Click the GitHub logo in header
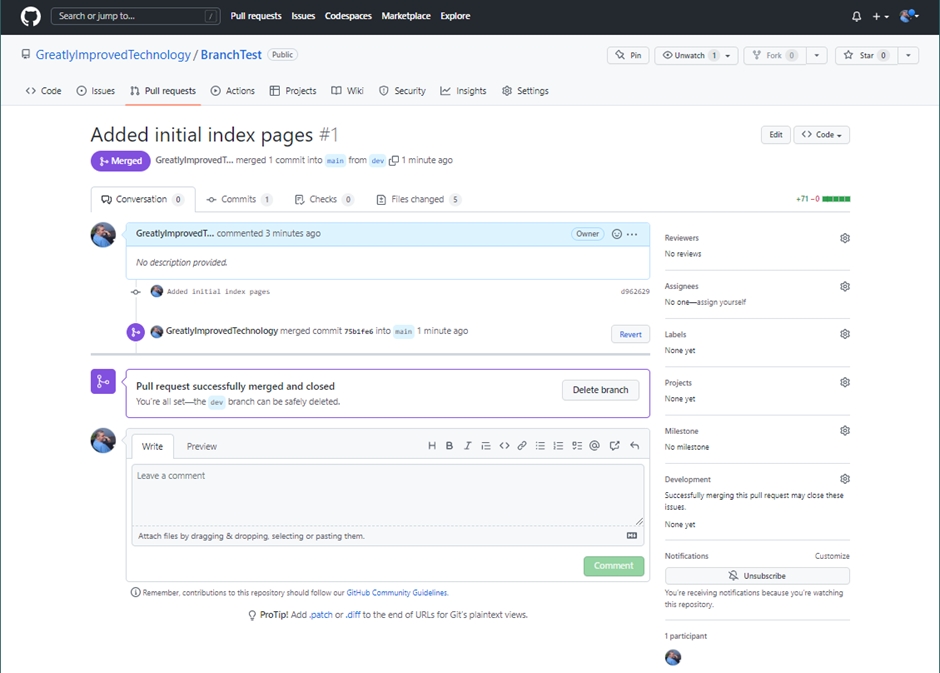The image size is (940, 673). tap(30, 16)
